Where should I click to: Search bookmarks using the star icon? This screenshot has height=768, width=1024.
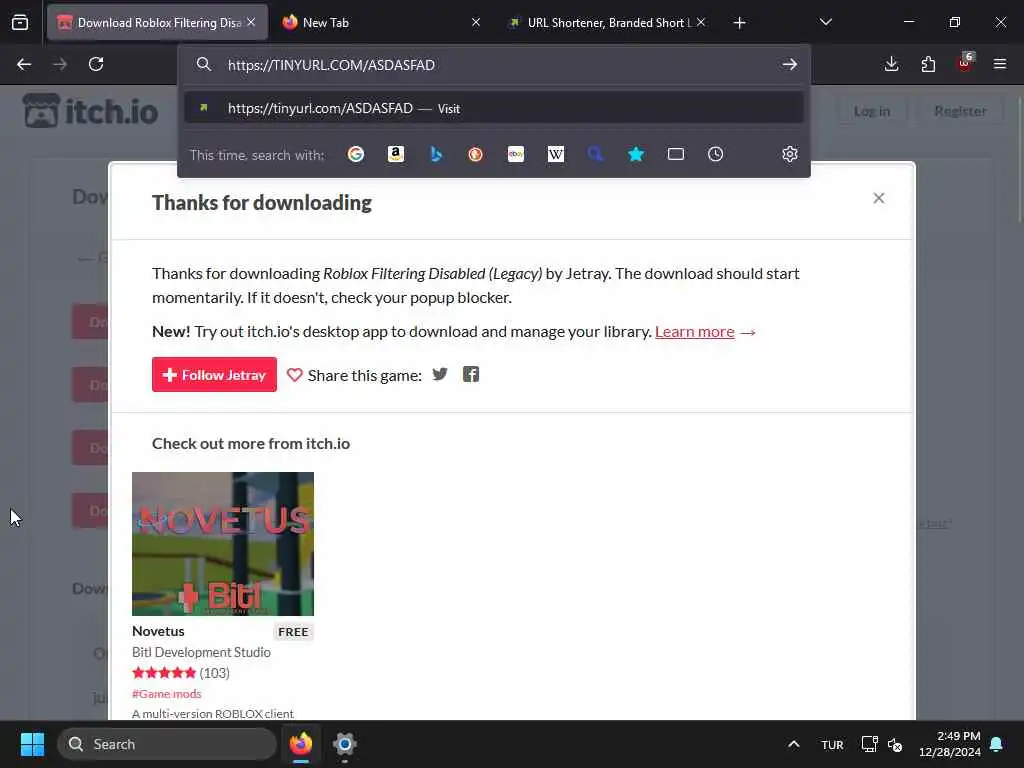(x=636, y=154)
